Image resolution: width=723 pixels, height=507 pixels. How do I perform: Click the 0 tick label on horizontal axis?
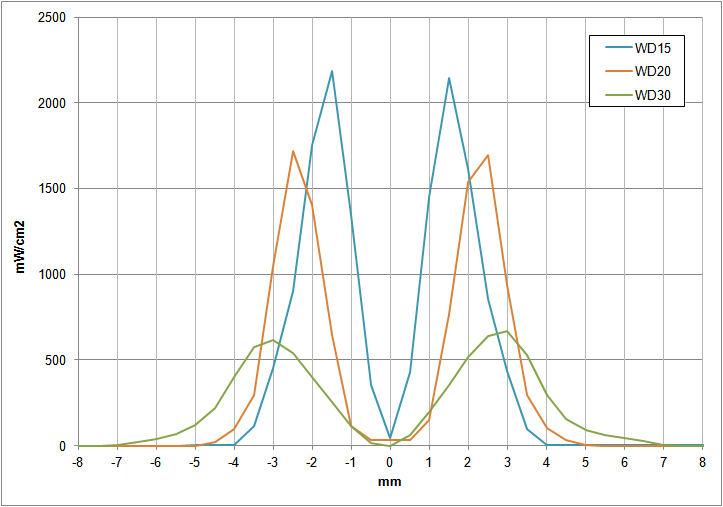(x=390, y=461)
